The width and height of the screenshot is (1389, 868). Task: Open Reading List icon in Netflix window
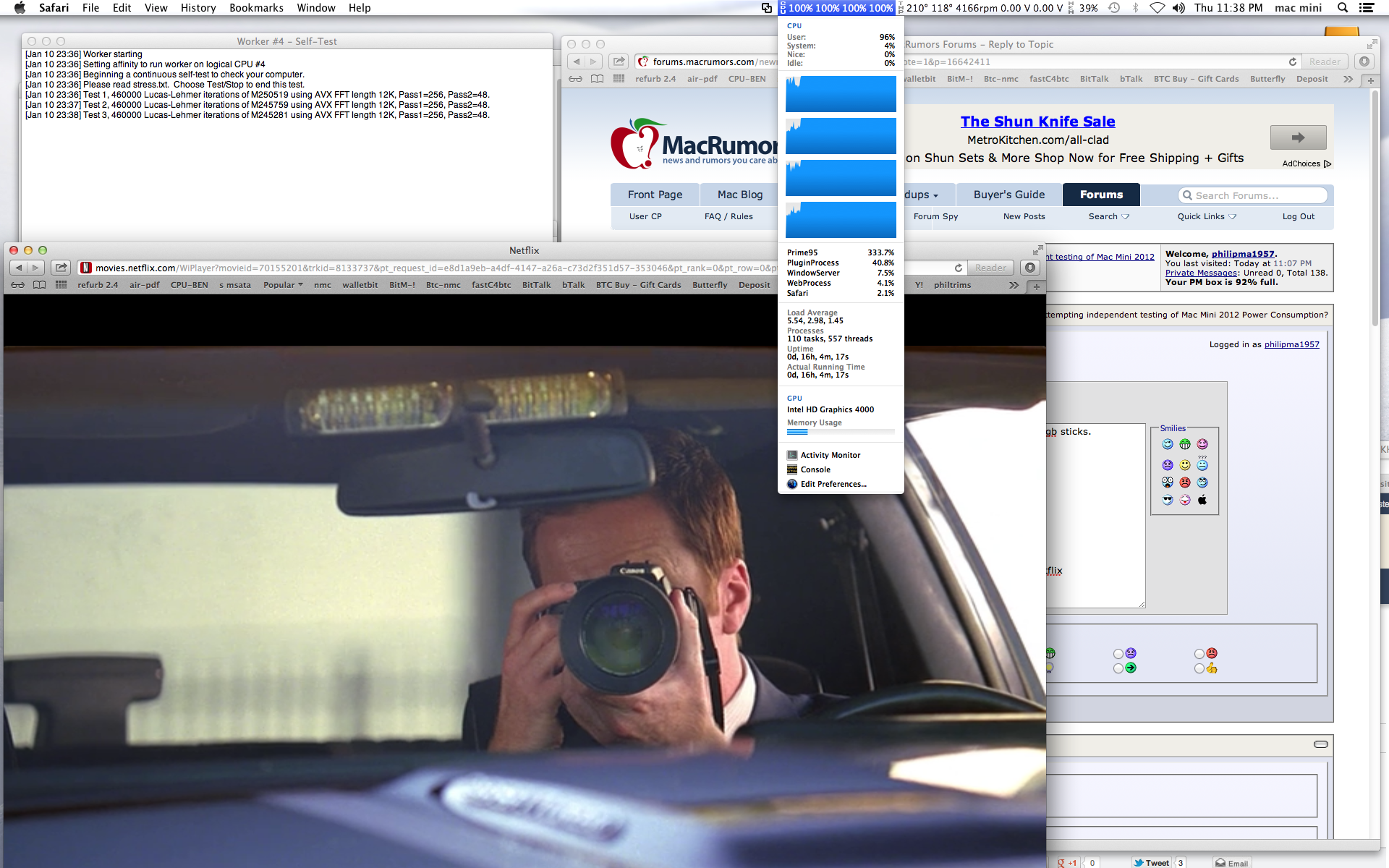(18, 285)
